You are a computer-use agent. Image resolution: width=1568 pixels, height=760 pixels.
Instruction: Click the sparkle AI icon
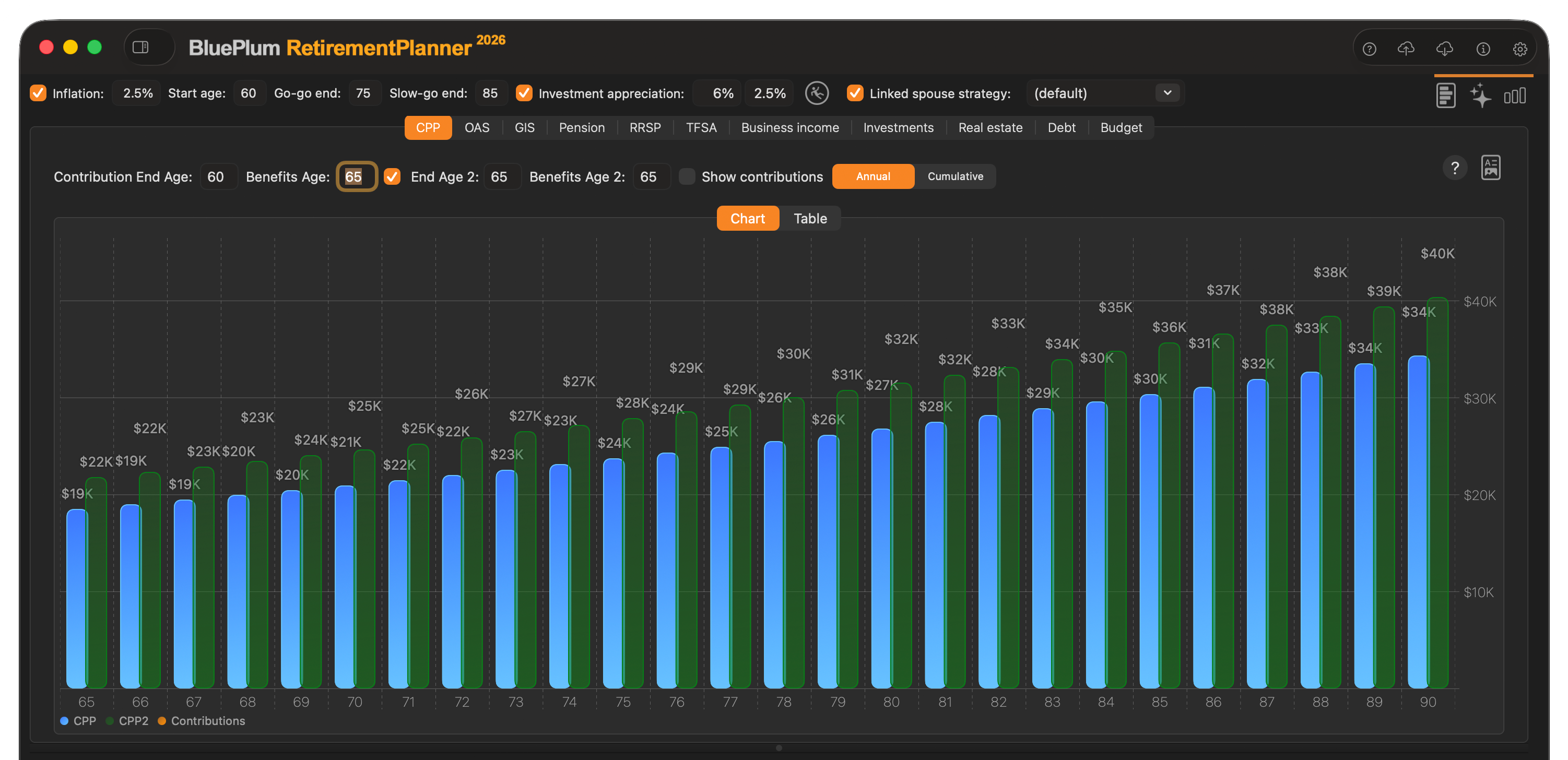tap(1480, 96)
